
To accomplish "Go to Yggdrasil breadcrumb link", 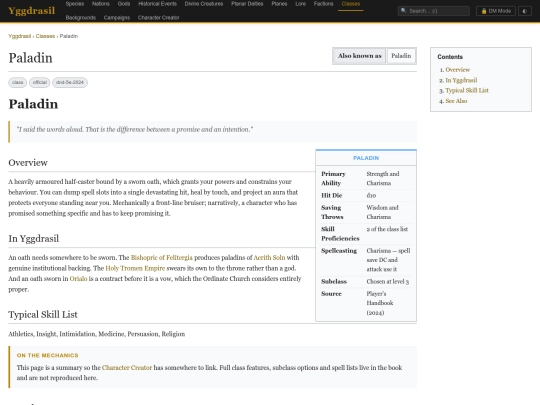I will click(x=20, y=36).
